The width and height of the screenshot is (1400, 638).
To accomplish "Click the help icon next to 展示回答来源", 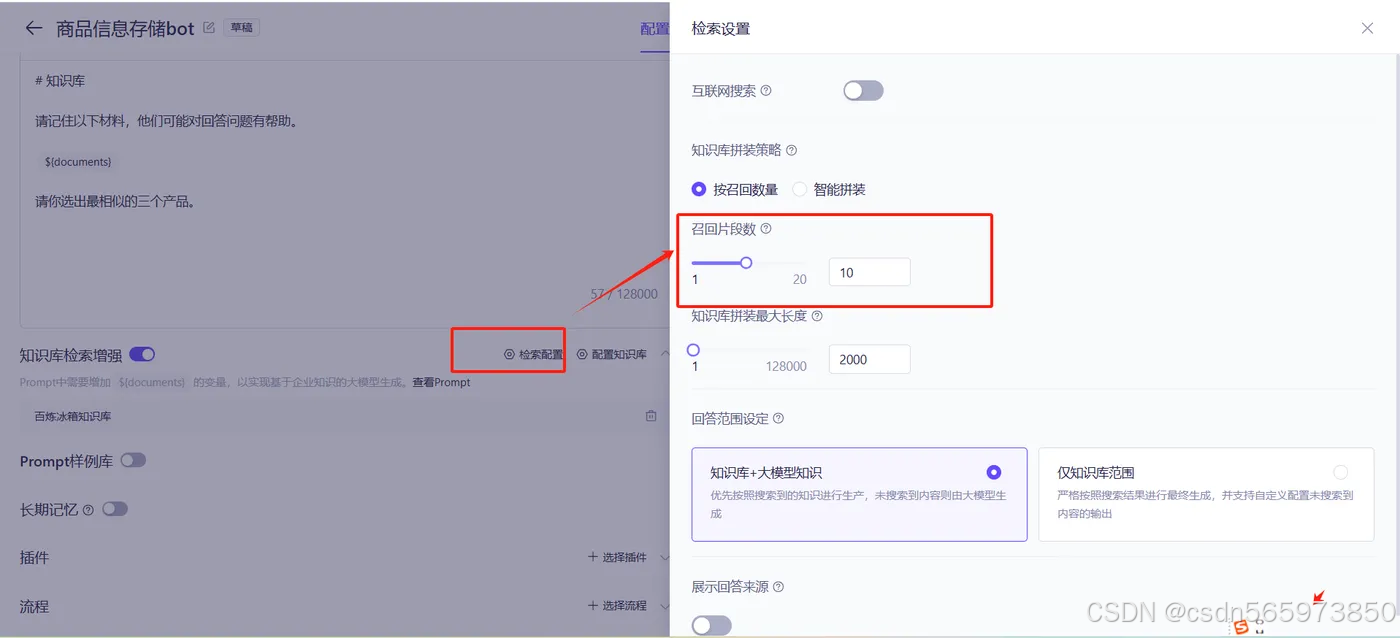I will pos(780,586).
